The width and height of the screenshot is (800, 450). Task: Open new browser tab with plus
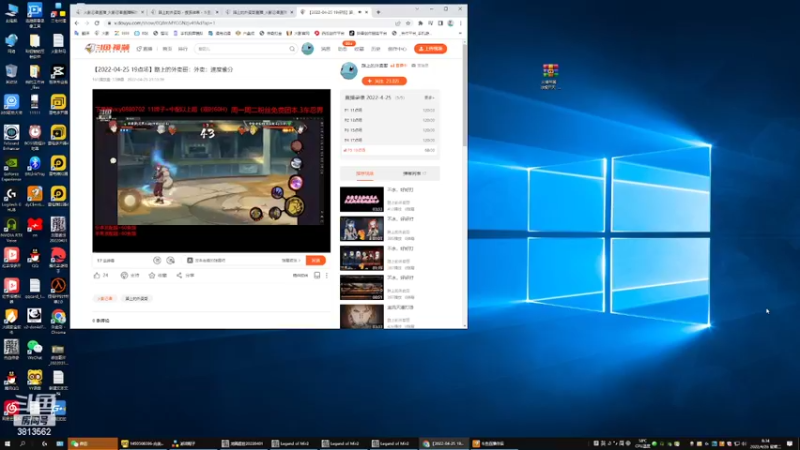(378, 12)
